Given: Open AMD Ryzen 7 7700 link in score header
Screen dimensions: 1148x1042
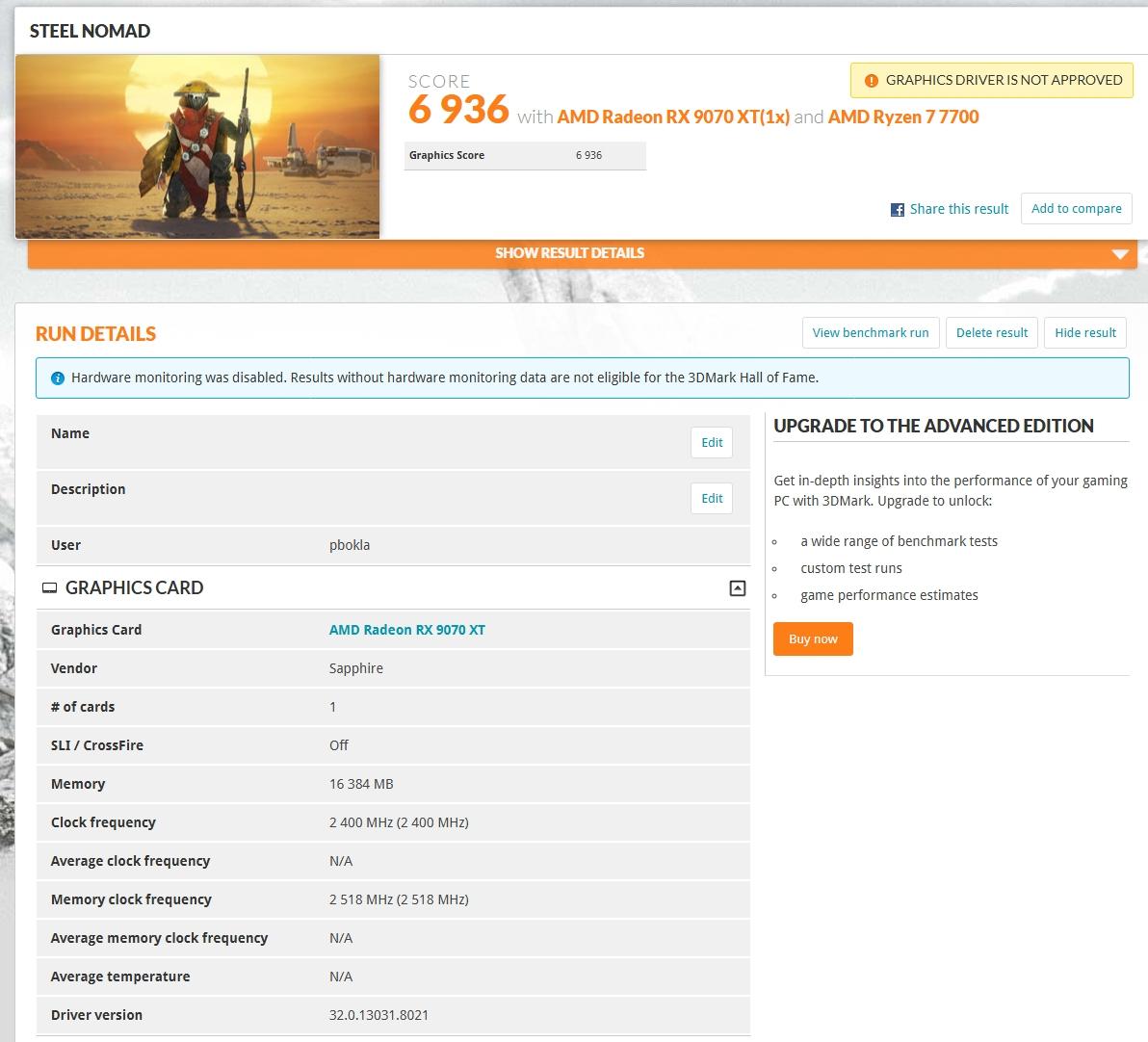Looking at the screenshot, I should [903, 117].
